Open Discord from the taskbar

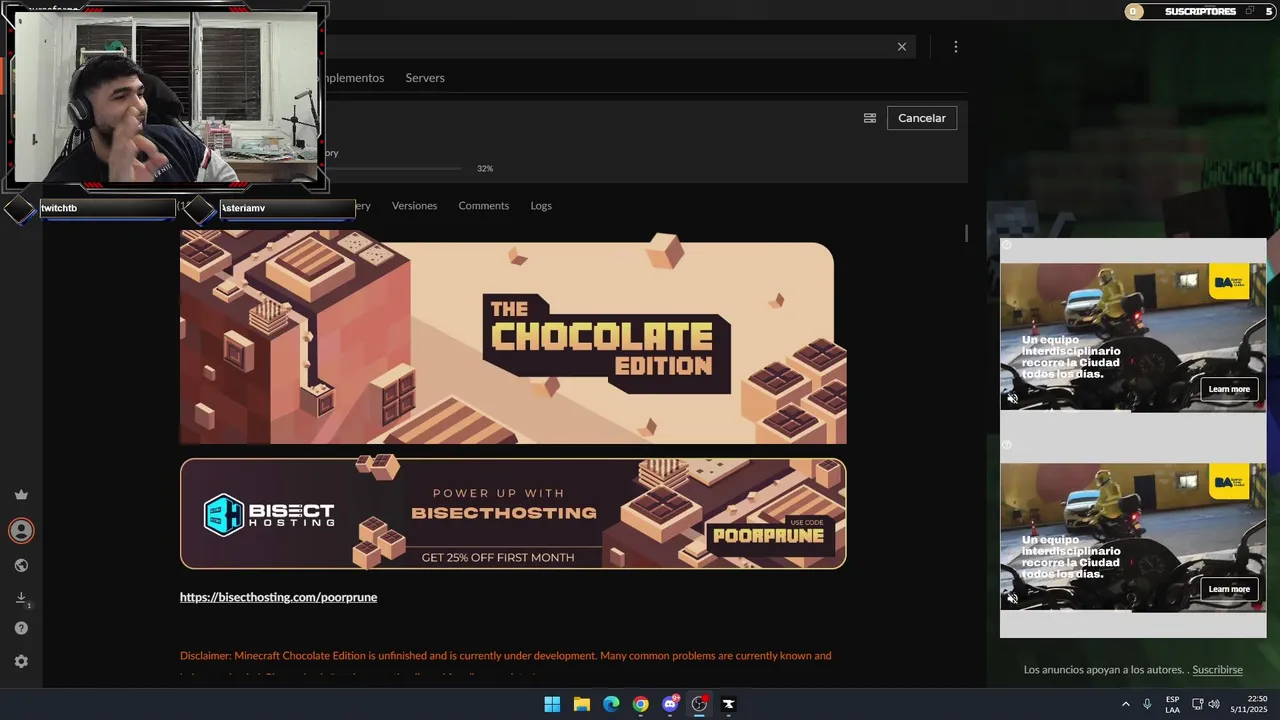[x=670, y=704]
